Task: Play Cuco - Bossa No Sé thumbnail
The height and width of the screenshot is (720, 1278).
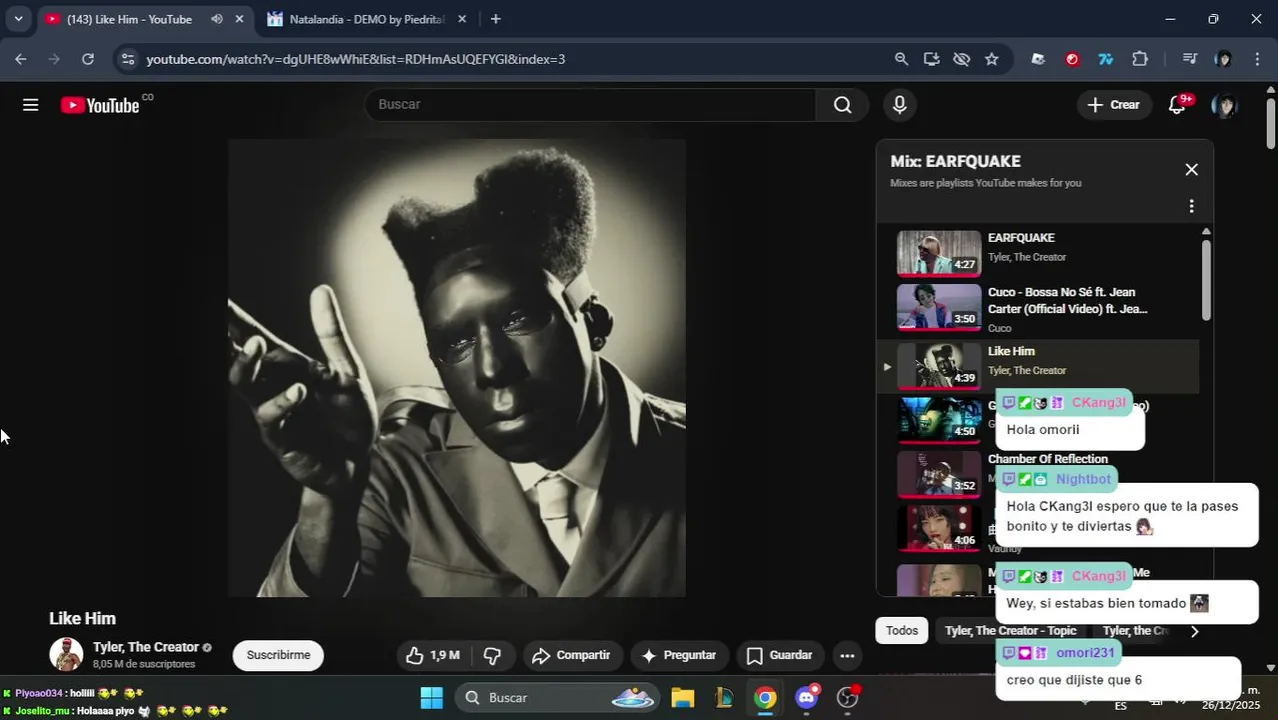Action: 939,307
